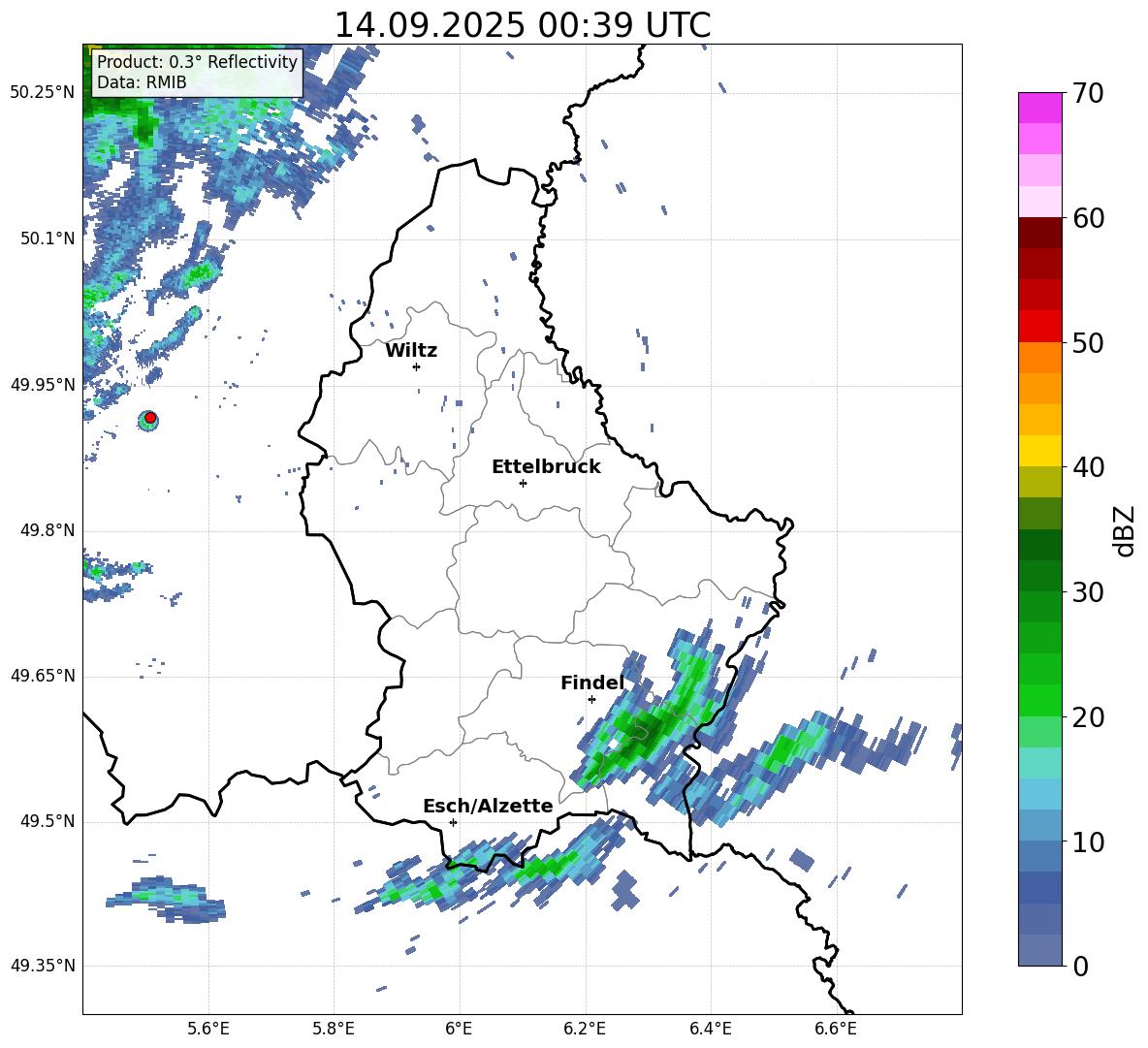The height and width of the screenshot is (1048, 1148).
Task: Click the 6.2°E longitude label
Action: pyautogui.click(x=585, y=1029)
